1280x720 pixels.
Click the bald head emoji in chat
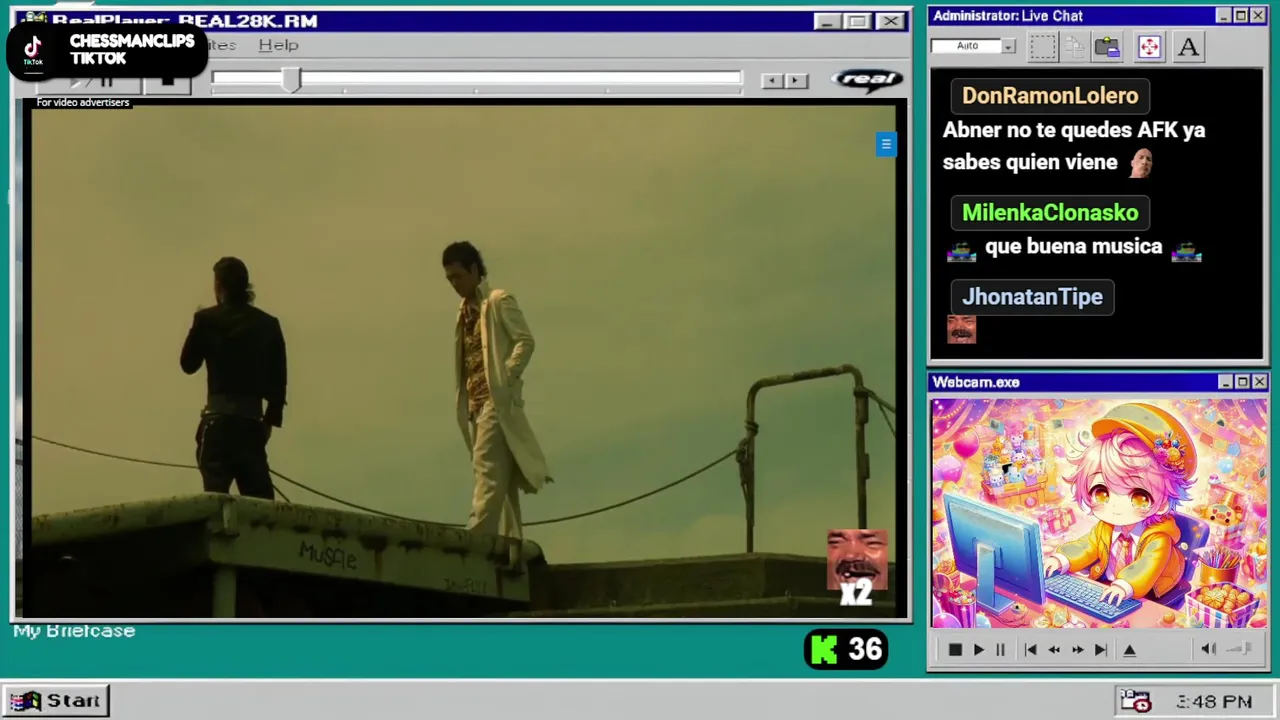tap(1141, 163)
